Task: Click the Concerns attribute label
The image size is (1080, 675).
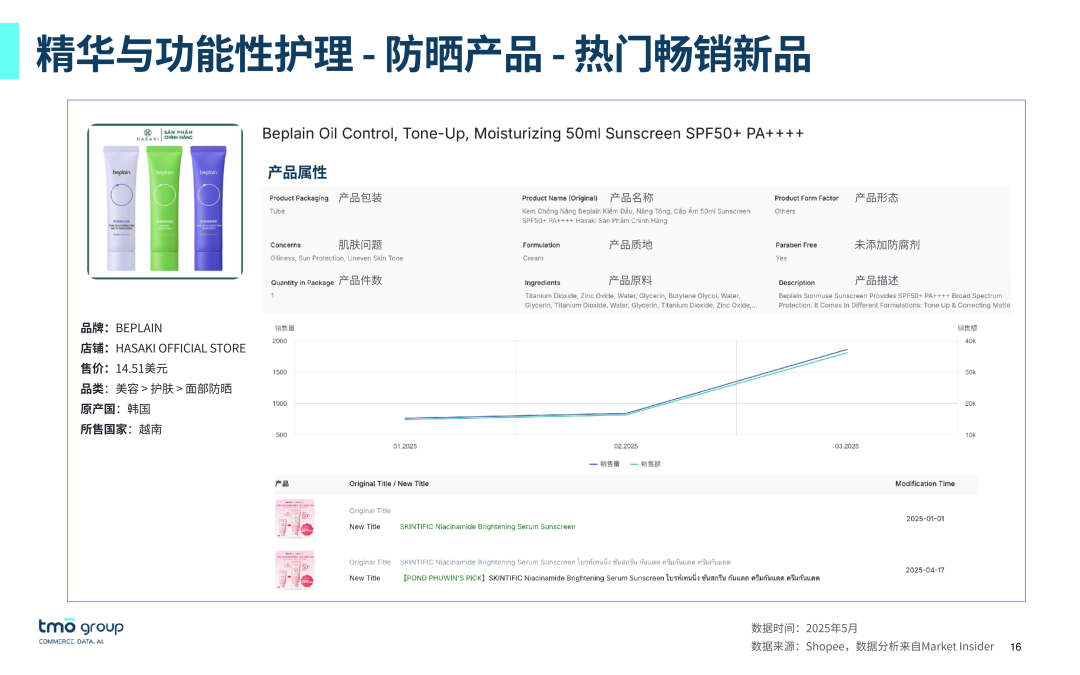Action: (x=285, y=245)
